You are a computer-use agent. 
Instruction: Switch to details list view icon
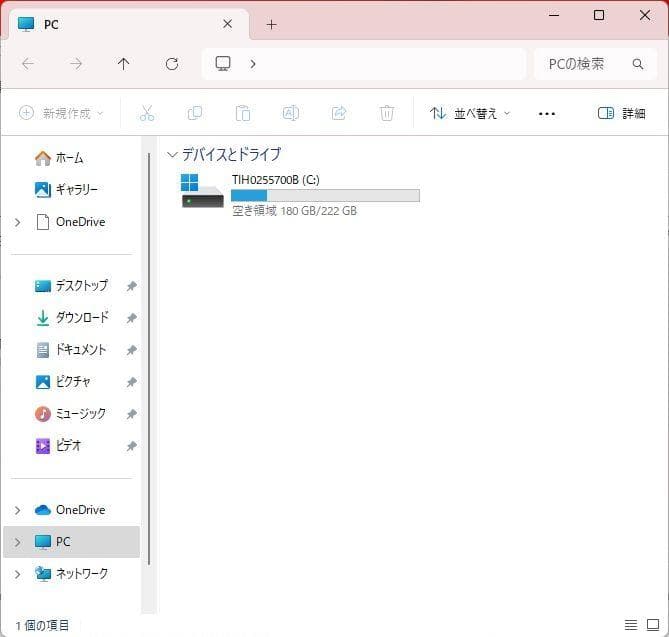tap(631, 625)
